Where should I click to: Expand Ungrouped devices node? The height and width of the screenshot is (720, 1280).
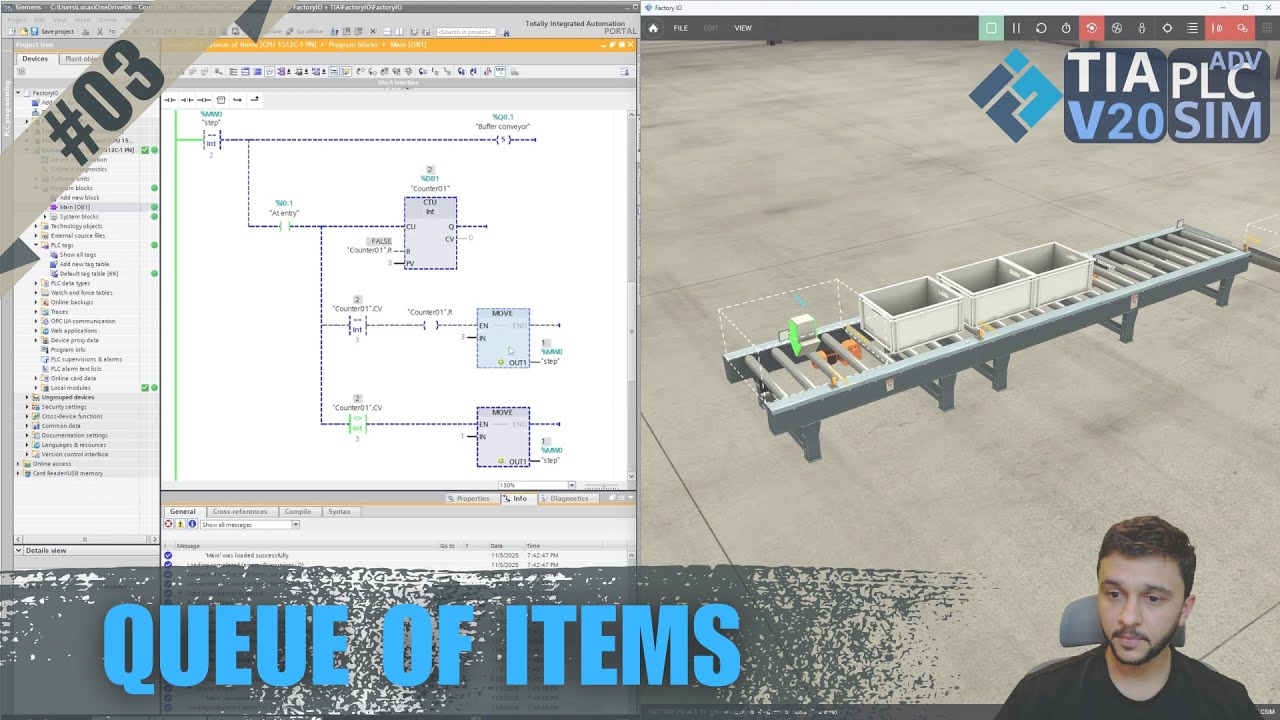28,397
